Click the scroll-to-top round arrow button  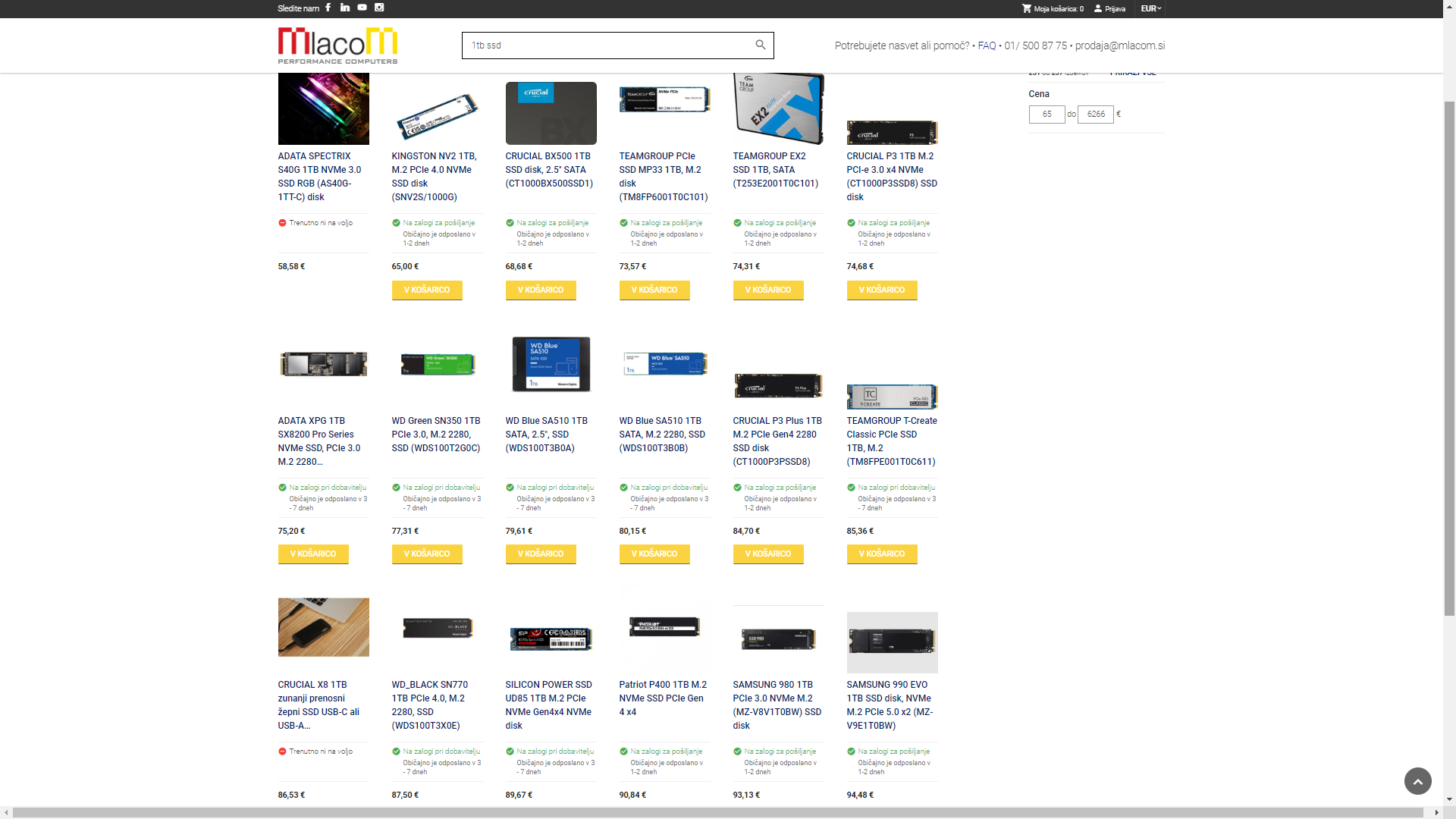pyautogui.click(x=1417, y=781)
